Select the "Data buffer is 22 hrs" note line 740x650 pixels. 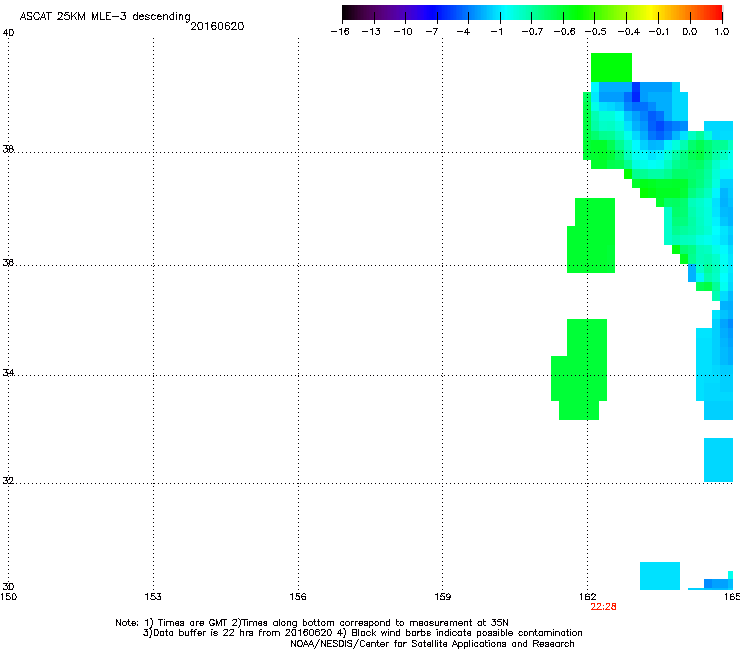point(362,633)
